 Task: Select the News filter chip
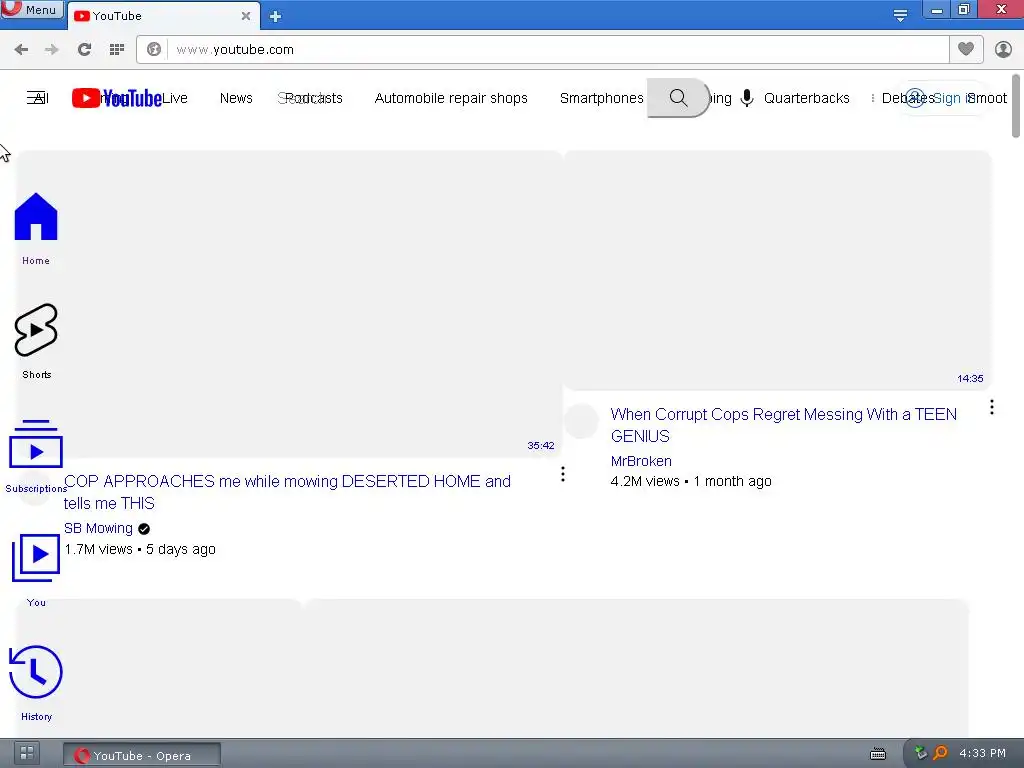(236, 98)
